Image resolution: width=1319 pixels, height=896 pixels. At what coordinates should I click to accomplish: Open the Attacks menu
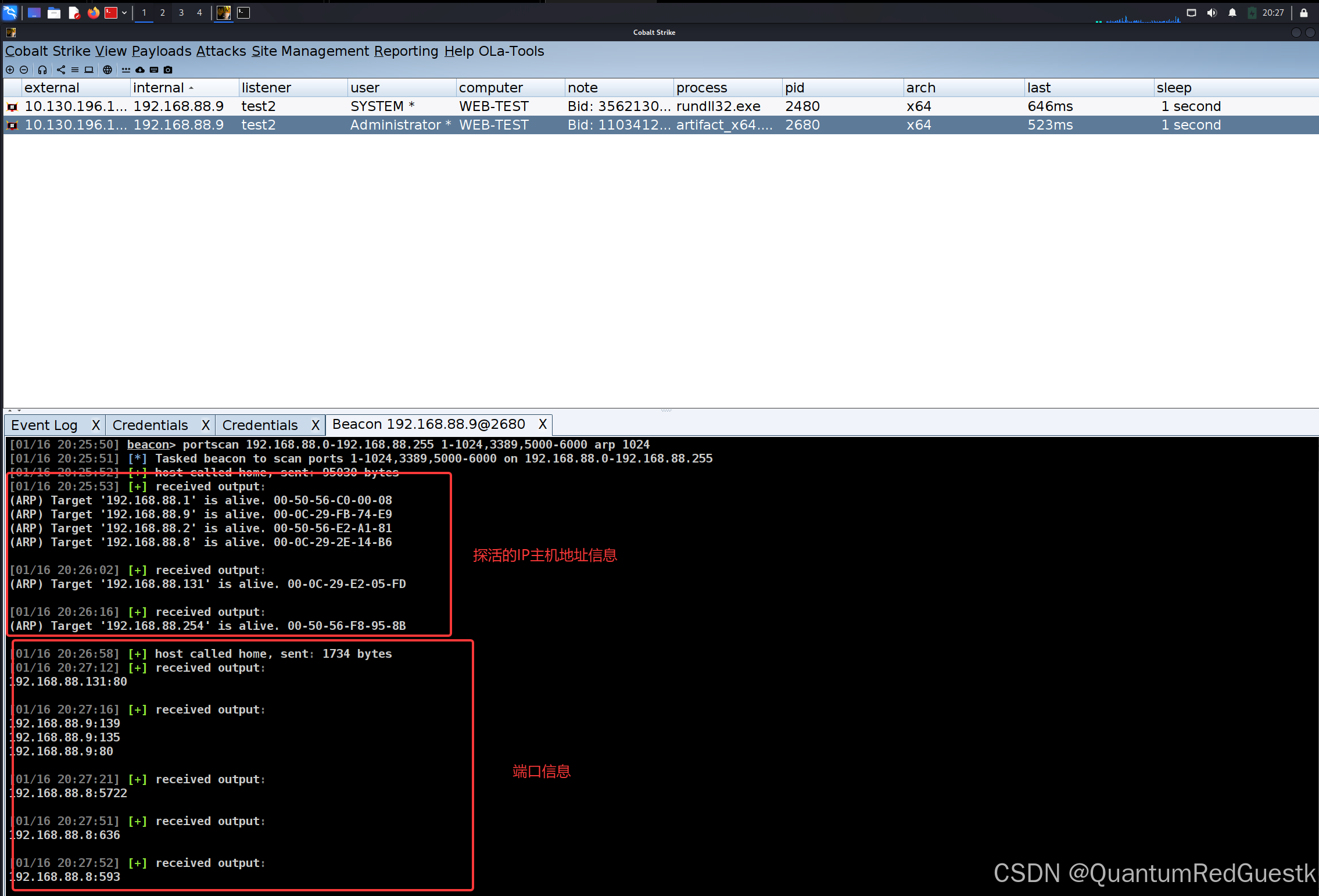[x=221, y=51]
